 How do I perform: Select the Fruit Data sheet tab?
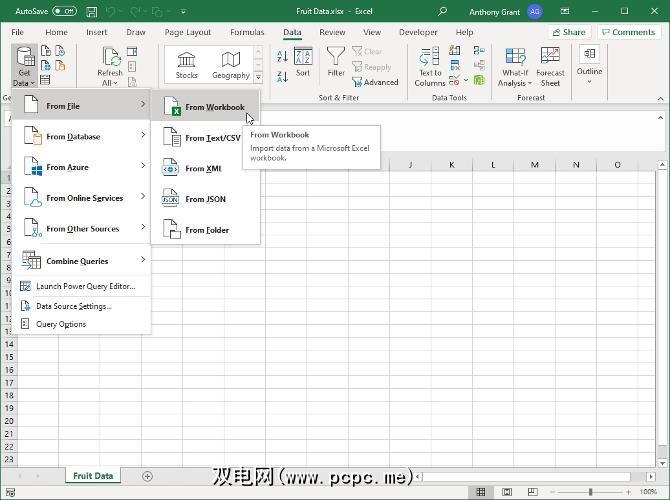(x=93, y=476)
